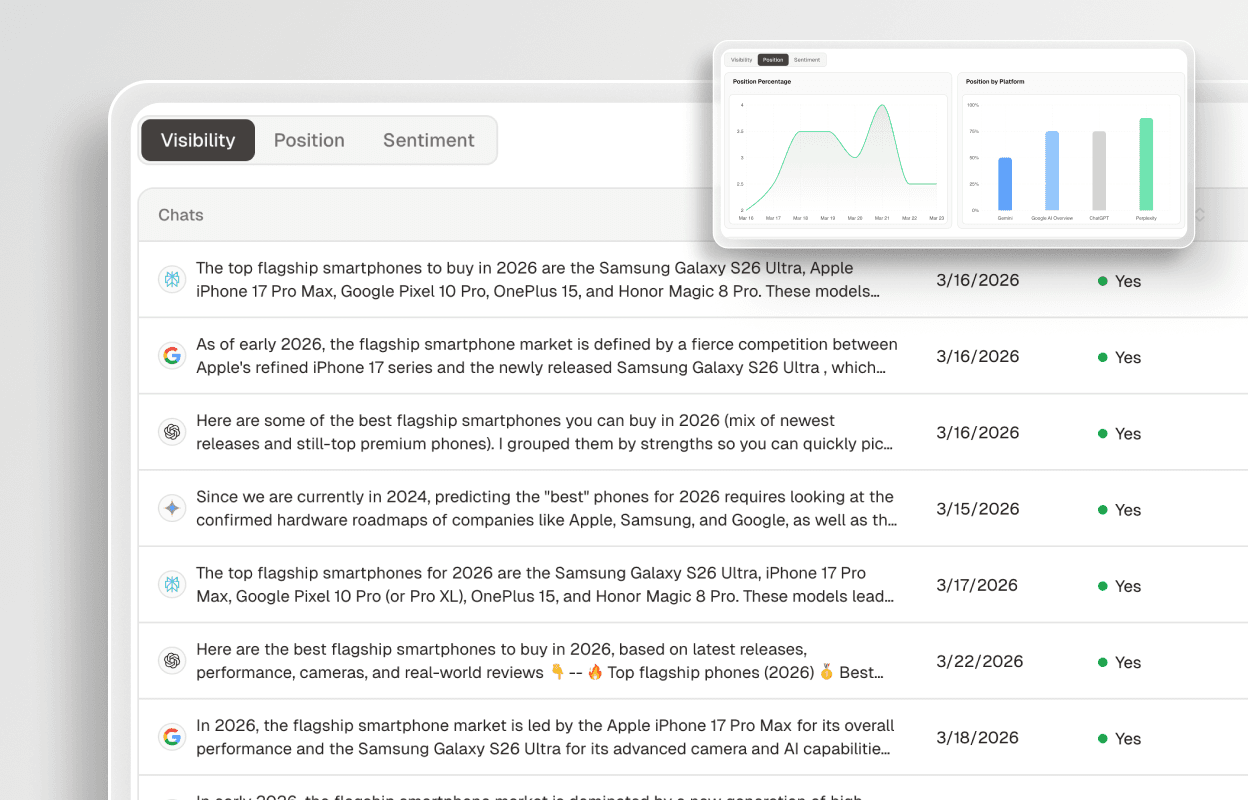Select the small Sentiment tab in the chart card

tap(807, 60)
